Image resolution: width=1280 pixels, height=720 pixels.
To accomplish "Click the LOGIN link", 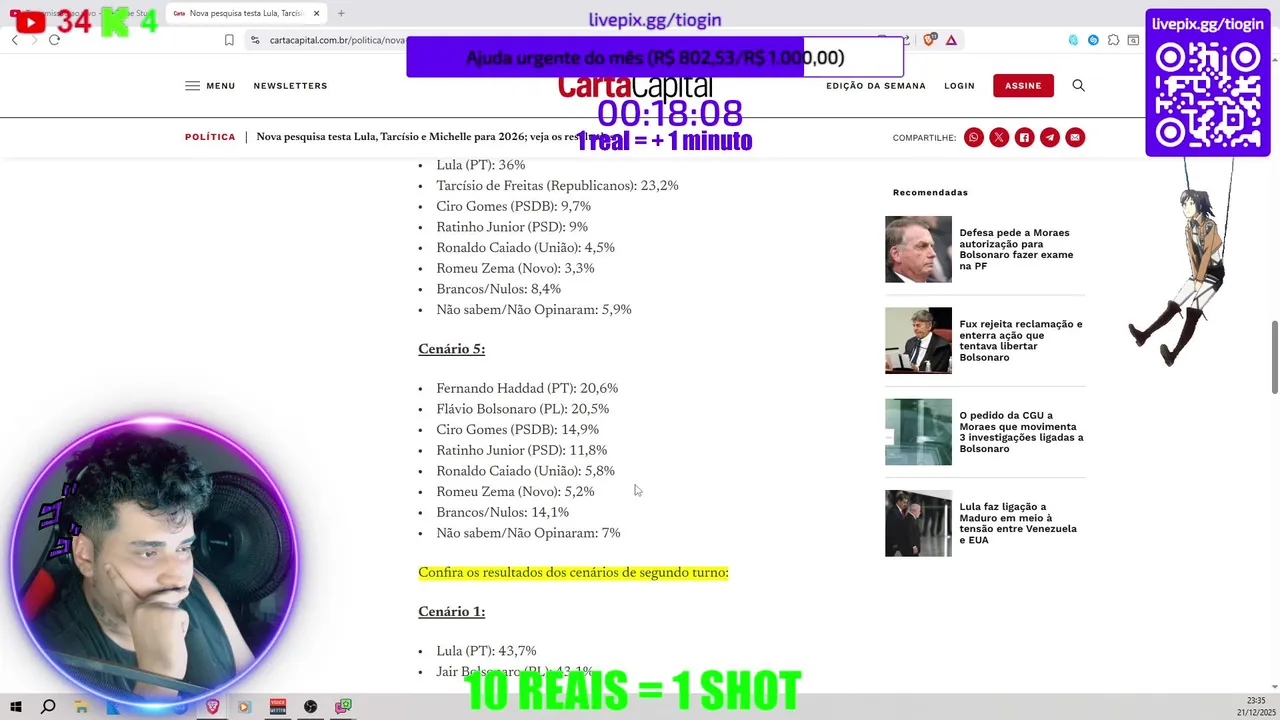I will pos(959,86).
